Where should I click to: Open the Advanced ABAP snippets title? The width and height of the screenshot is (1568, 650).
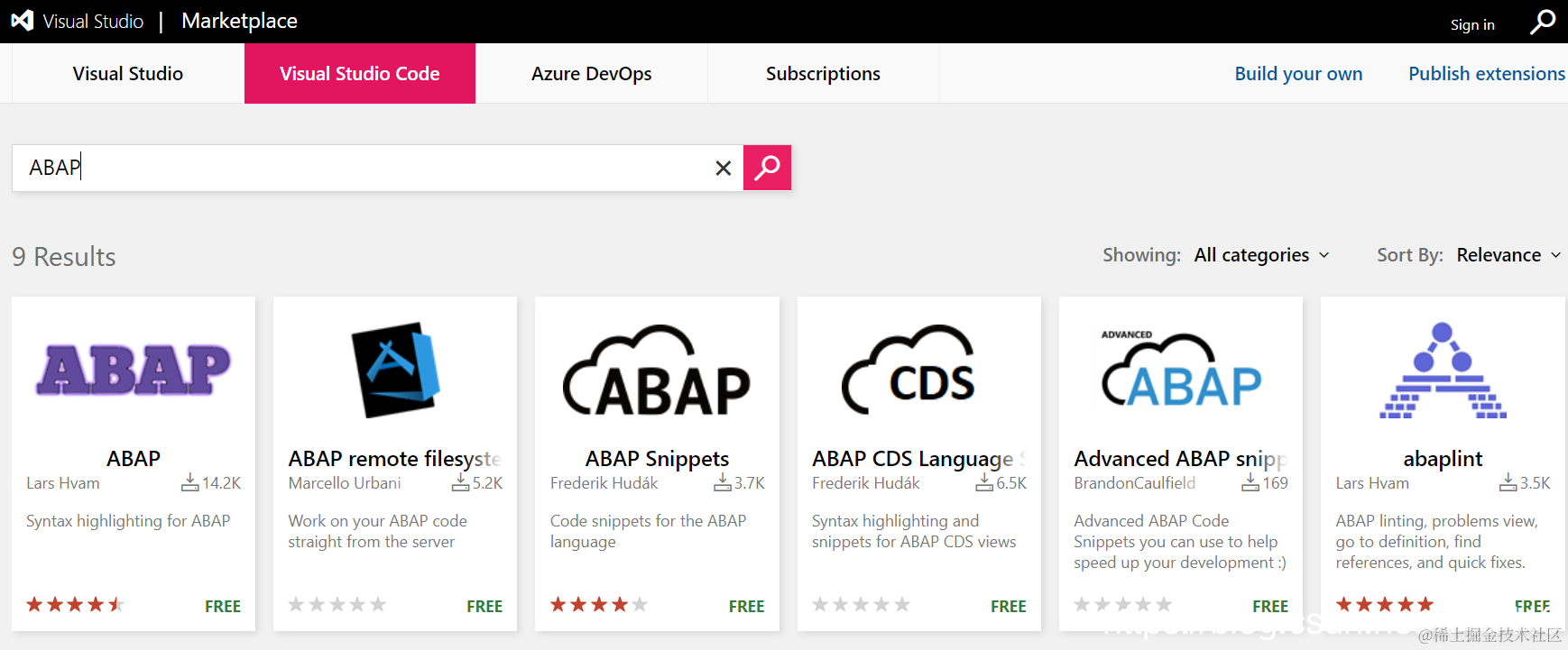(x=1180, y=459)
